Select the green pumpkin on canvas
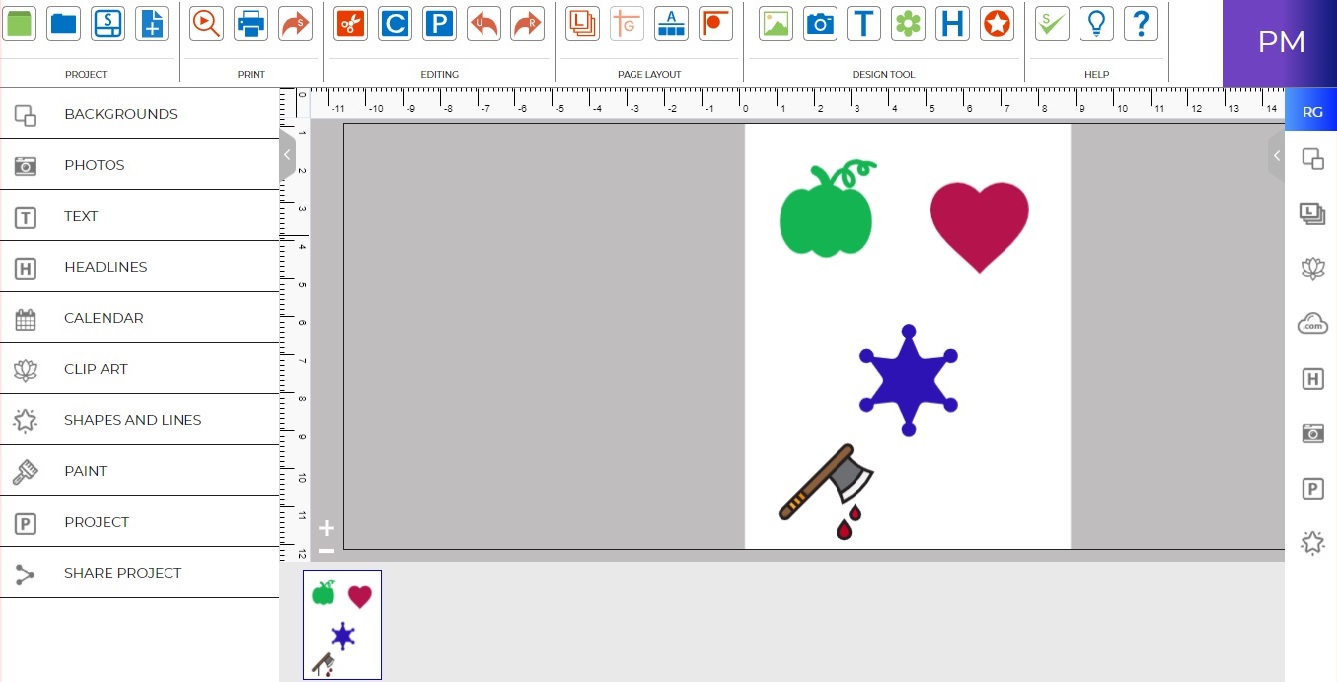The image size is (1337, 682). [x=827, y=209]
